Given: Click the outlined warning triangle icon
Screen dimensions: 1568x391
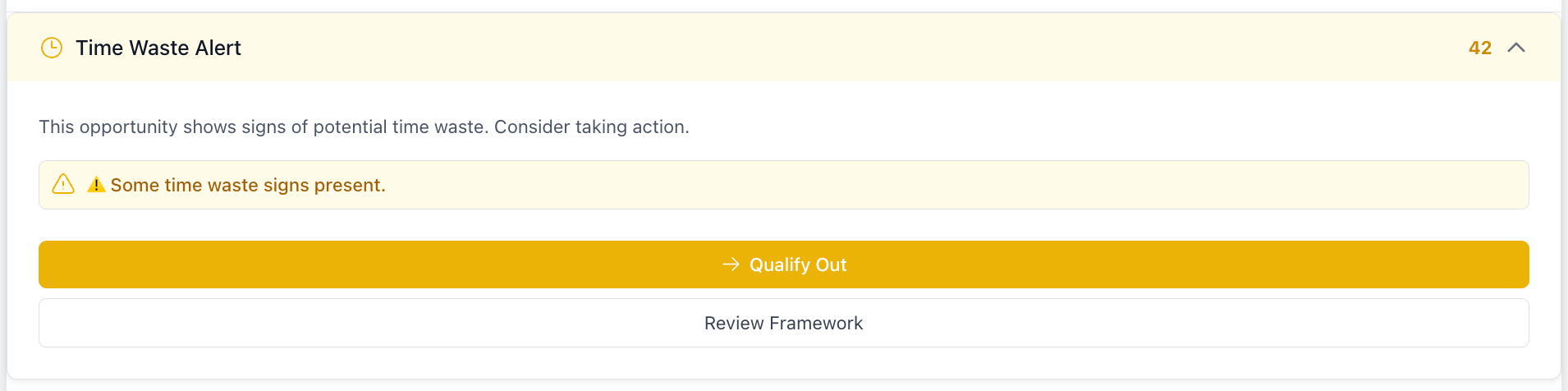Looking at the screenshot, I should 63,184.
